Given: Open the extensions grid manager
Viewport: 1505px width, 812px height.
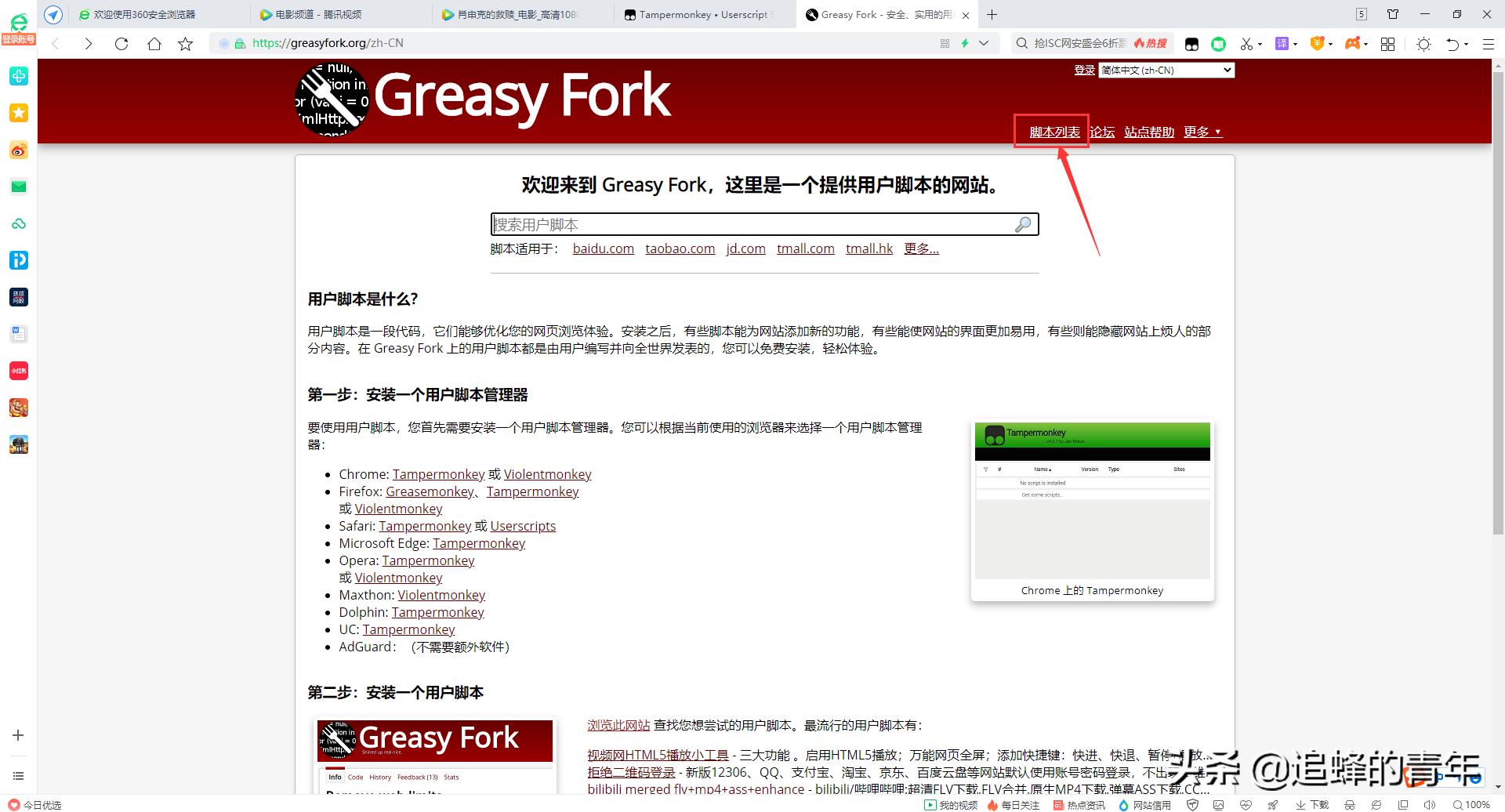Looking at the screenshot, I should pyautogui.click(x=1387, y=44).
